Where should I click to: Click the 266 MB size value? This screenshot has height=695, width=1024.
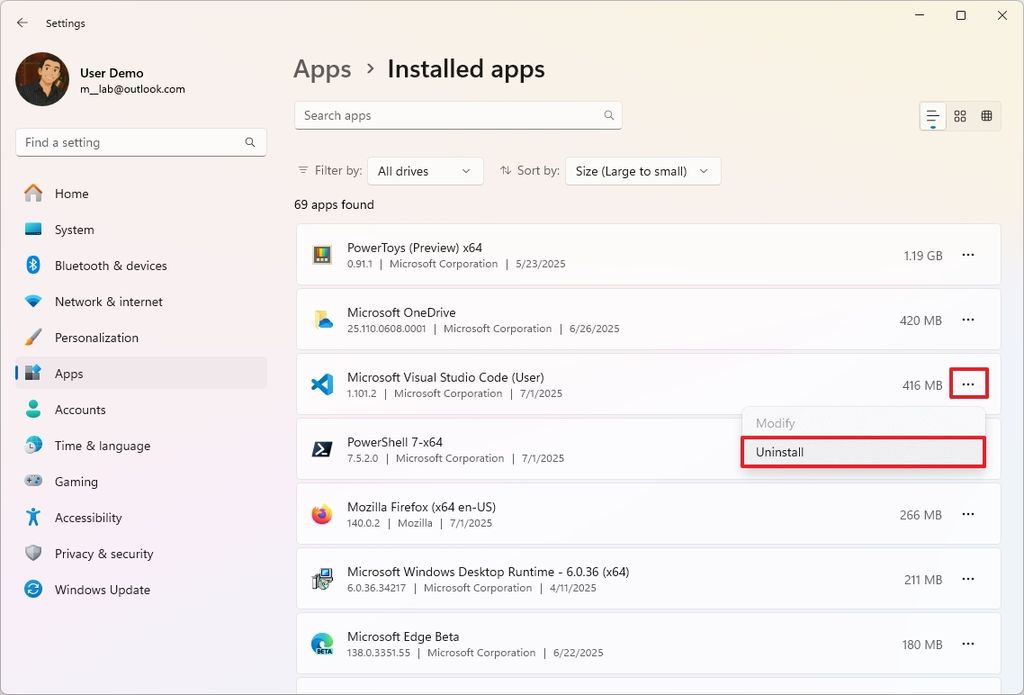pyautogui.click(x=921, y=515)
